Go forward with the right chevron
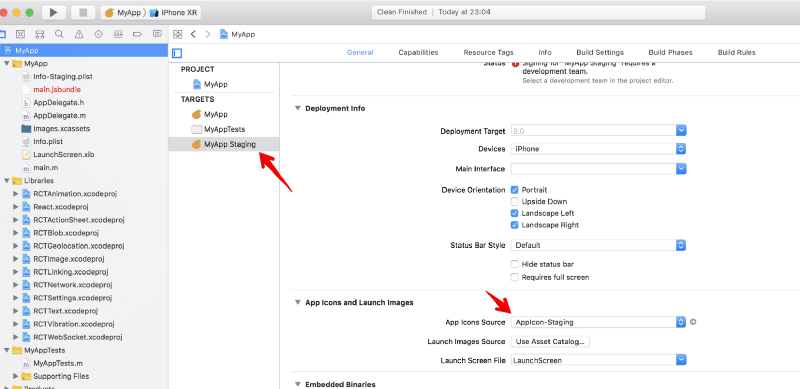The image size is (800, 389). point(208,34)
